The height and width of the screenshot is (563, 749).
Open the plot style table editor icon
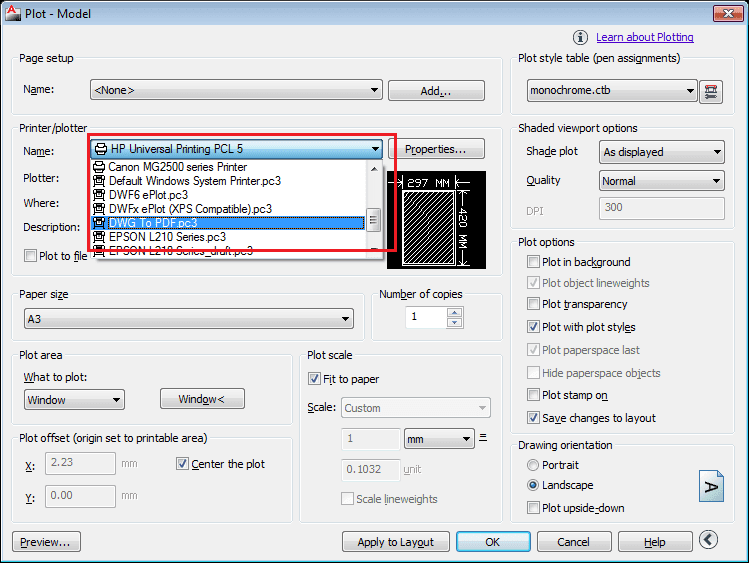pyautogui.click(x=711, y=91)
